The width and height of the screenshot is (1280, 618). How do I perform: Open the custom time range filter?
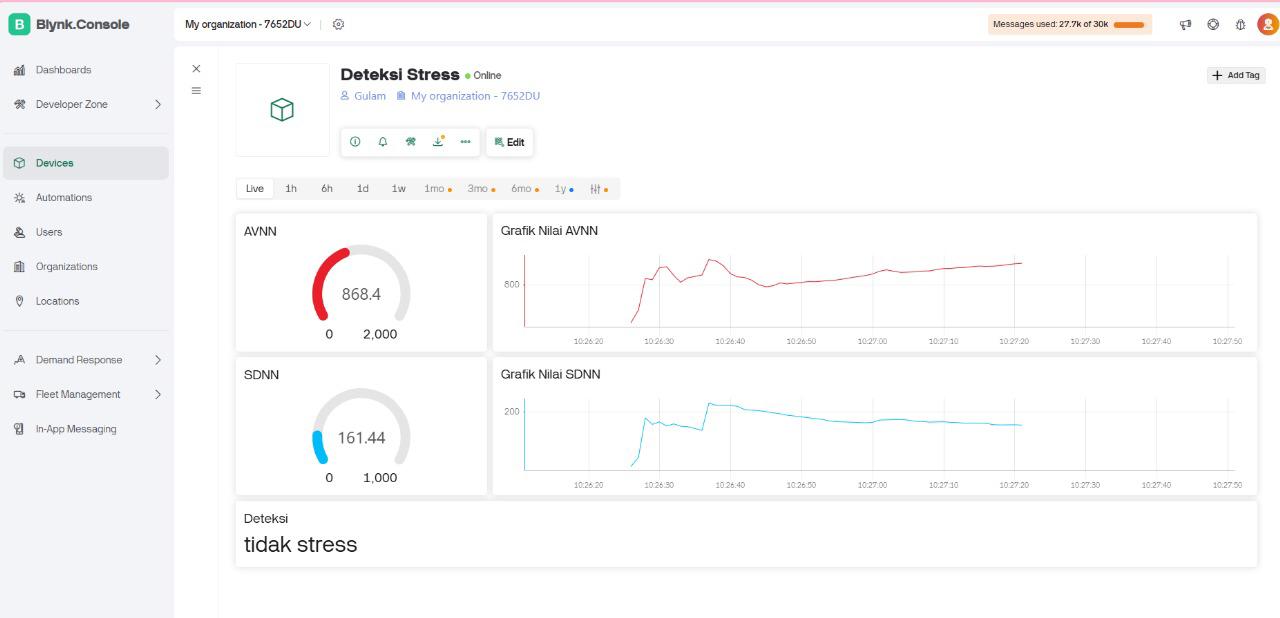pyautogui.click(x=598, y=189)
